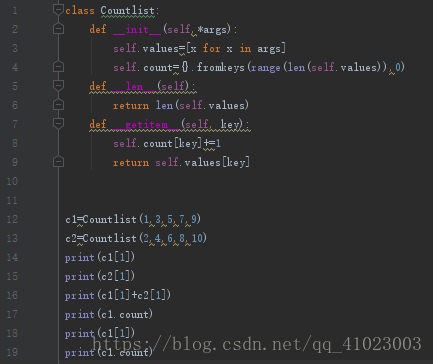Click line number 8 in the gutter
The width and height of the screenshot is (433, 364).
[x=15, y=143]
